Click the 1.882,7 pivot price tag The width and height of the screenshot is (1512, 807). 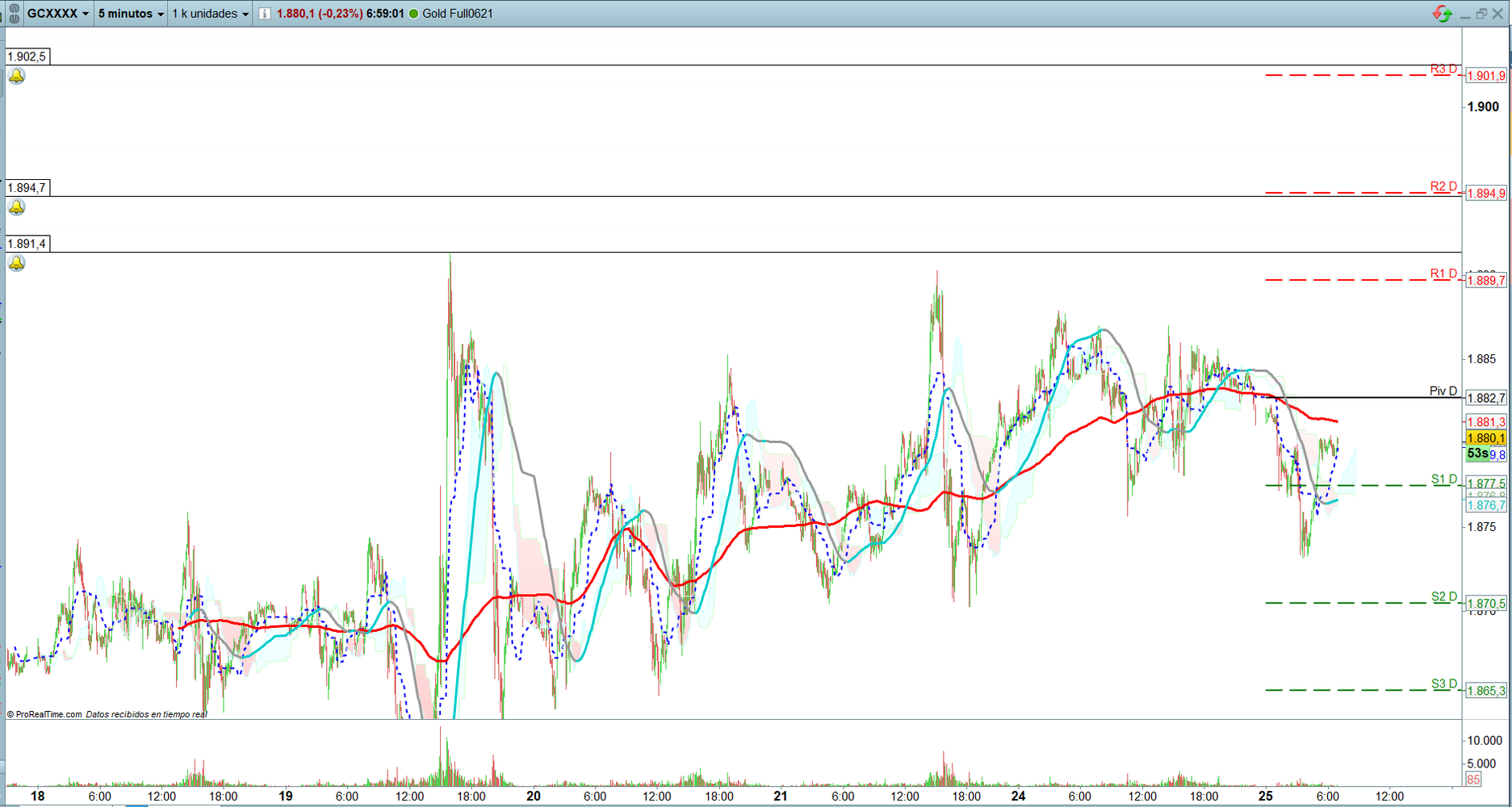[x=1486, y=398]
